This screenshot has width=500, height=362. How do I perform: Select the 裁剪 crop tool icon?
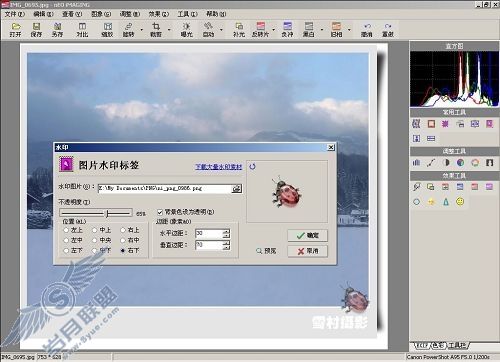coord(156,30)
